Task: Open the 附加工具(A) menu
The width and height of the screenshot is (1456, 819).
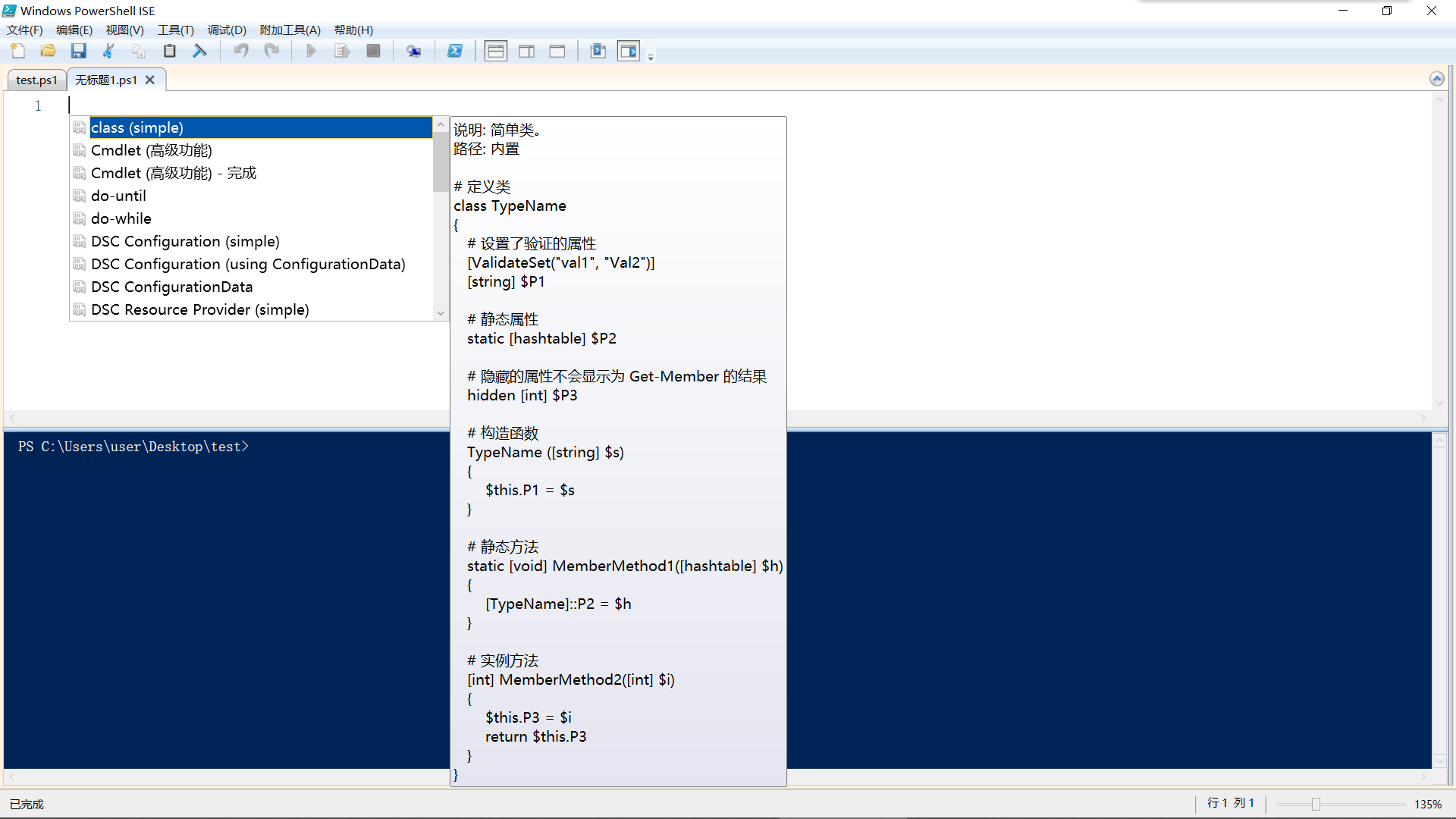Action: coord(290,30)
